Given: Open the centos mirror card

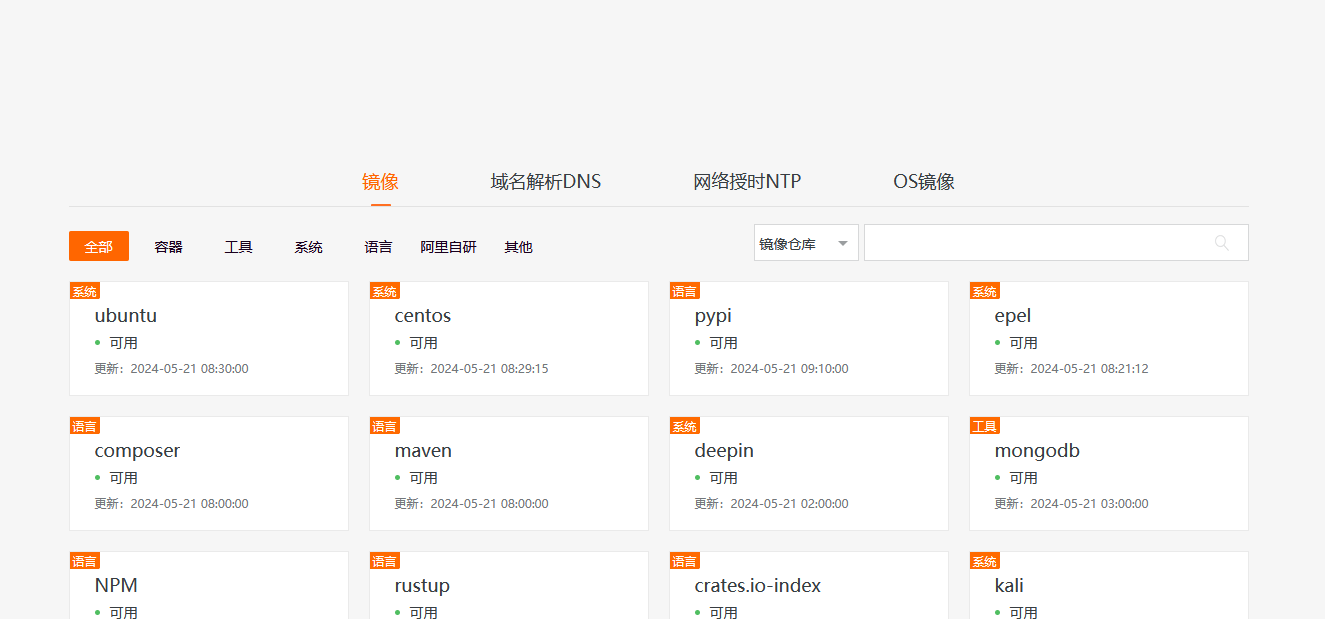Looking at the screenshot, I should (x=509, y=338).
